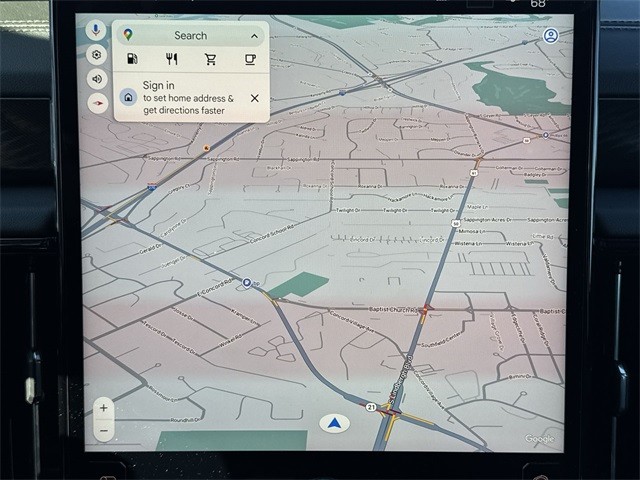Open the account profile icon
The image size is (640, 480).
550,35
